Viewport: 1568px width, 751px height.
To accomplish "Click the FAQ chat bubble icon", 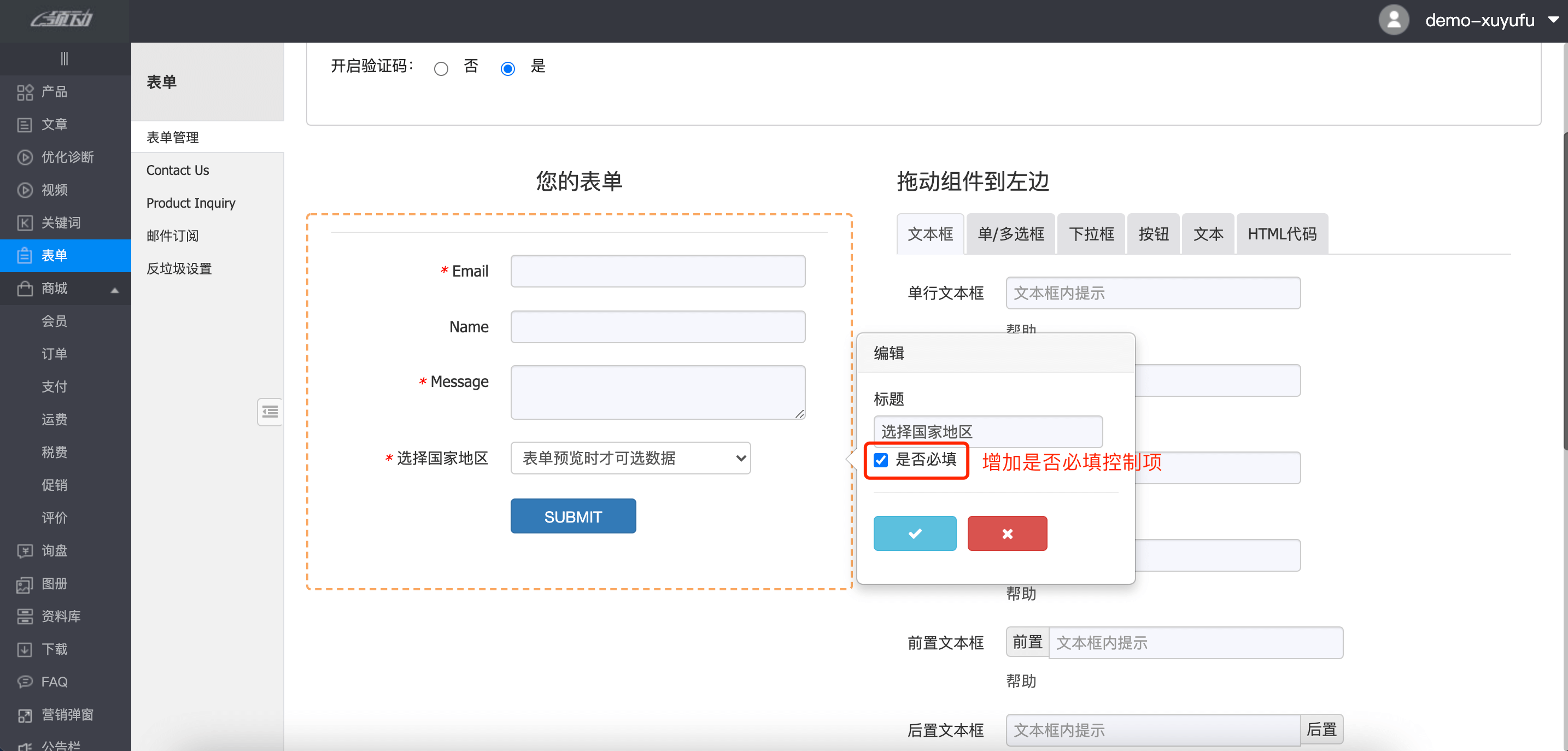I will (x=25, y=682).
